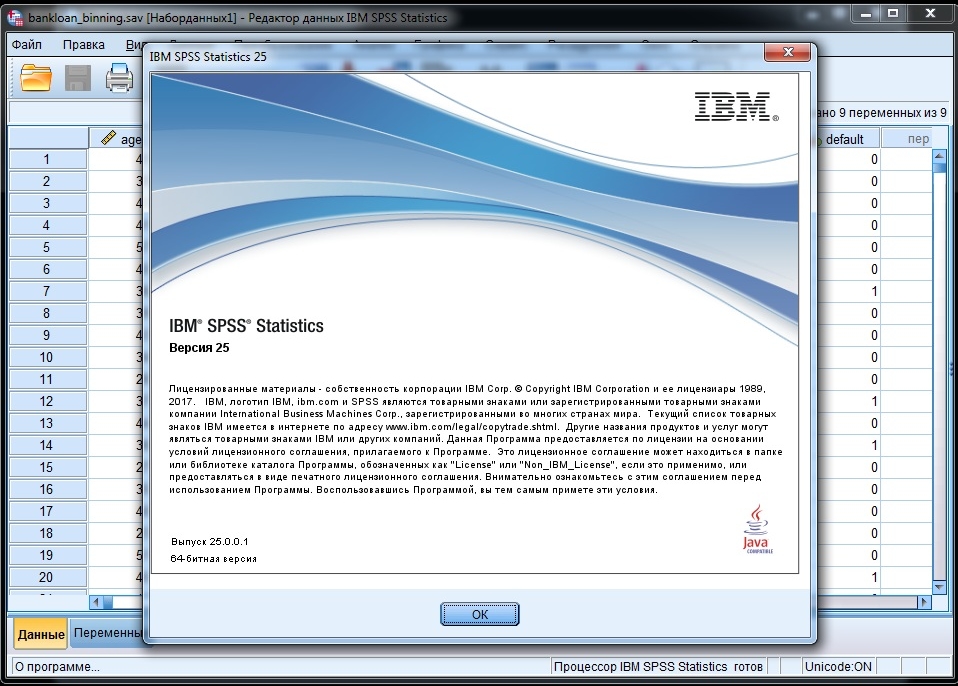Select row 10 in the data grid
The image size is (958, 686).
[x=47, y=357]
